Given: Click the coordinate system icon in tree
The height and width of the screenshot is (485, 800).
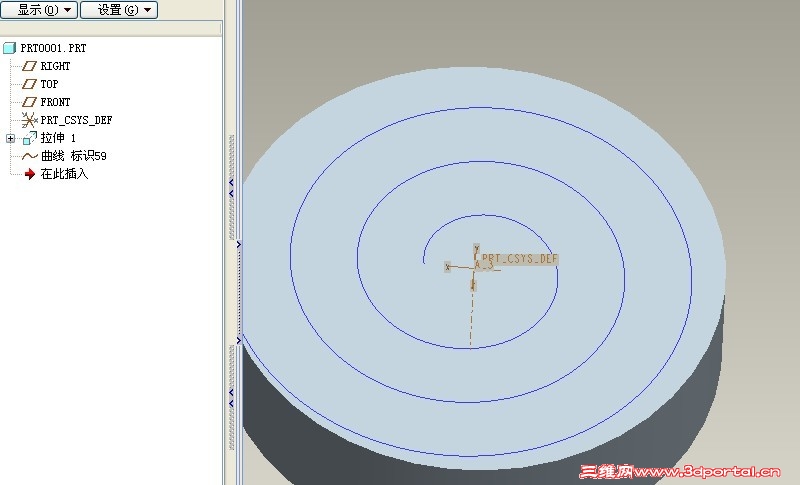Looking at the screenshot, I should click(29, 120).
